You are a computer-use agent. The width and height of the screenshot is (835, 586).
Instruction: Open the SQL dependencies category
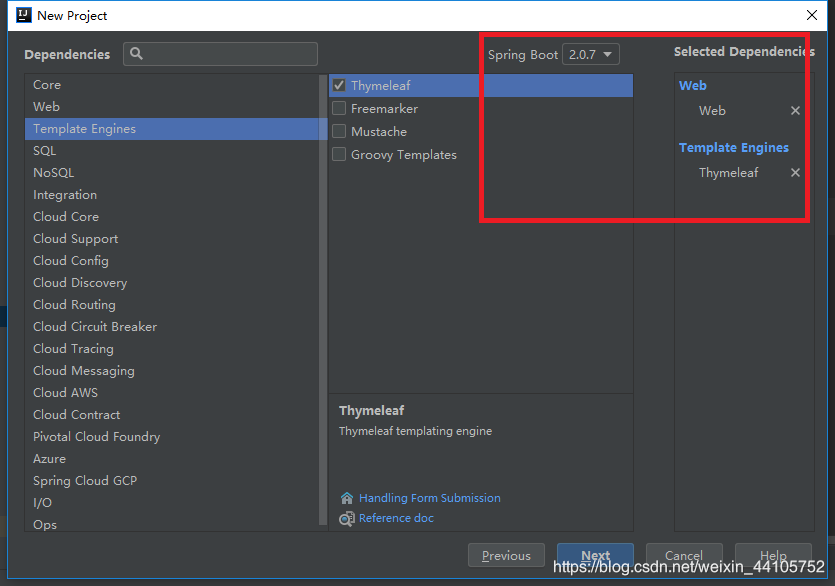coord(172,151)
